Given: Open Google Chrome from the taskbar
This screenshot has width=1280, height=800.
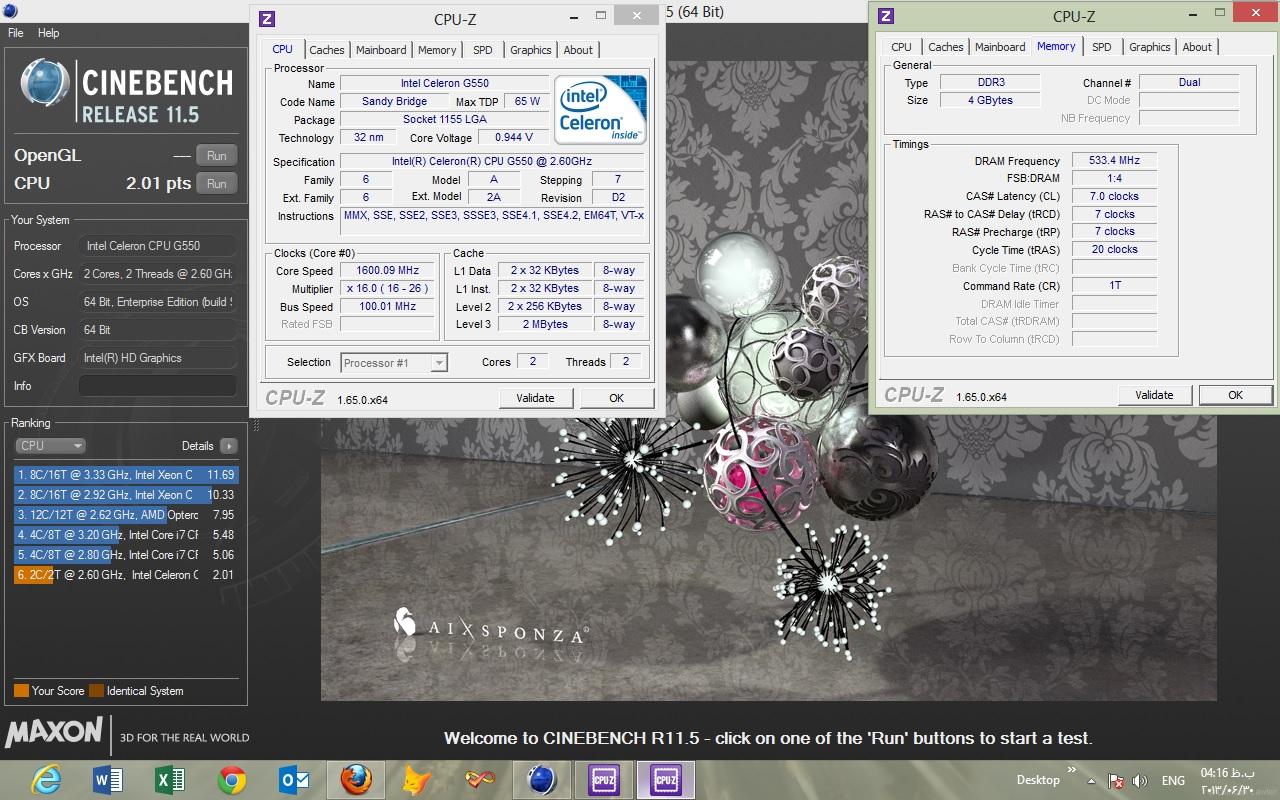Looking at the screenshot, I should pyautogui.click(x=232, y=779).
